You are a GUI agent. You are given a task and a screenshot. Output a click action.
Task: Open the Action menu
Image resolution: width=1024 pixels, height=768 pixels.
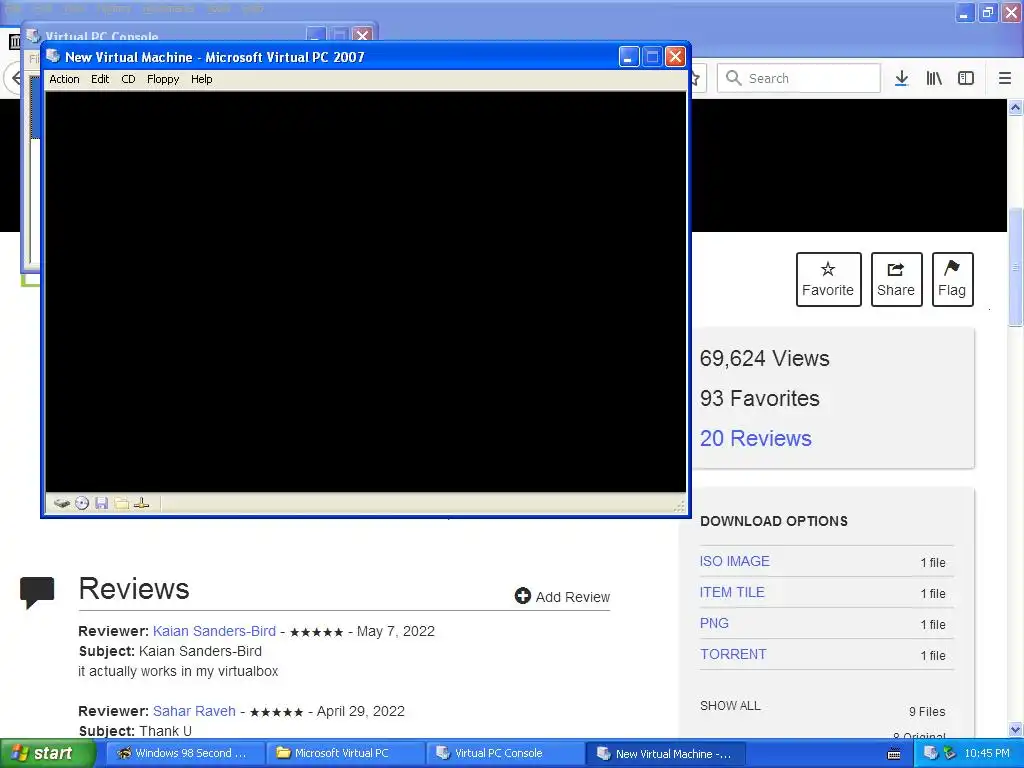[x=64, y=79]
